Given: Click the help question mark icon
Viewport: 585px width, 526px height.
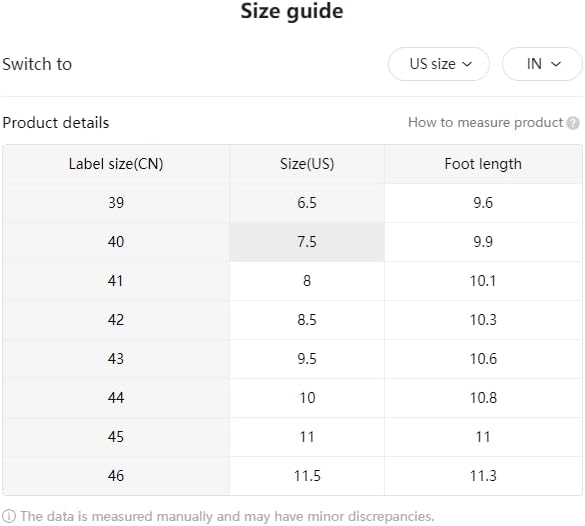Looking at the screenshot, I should click(x=573, y=123).
